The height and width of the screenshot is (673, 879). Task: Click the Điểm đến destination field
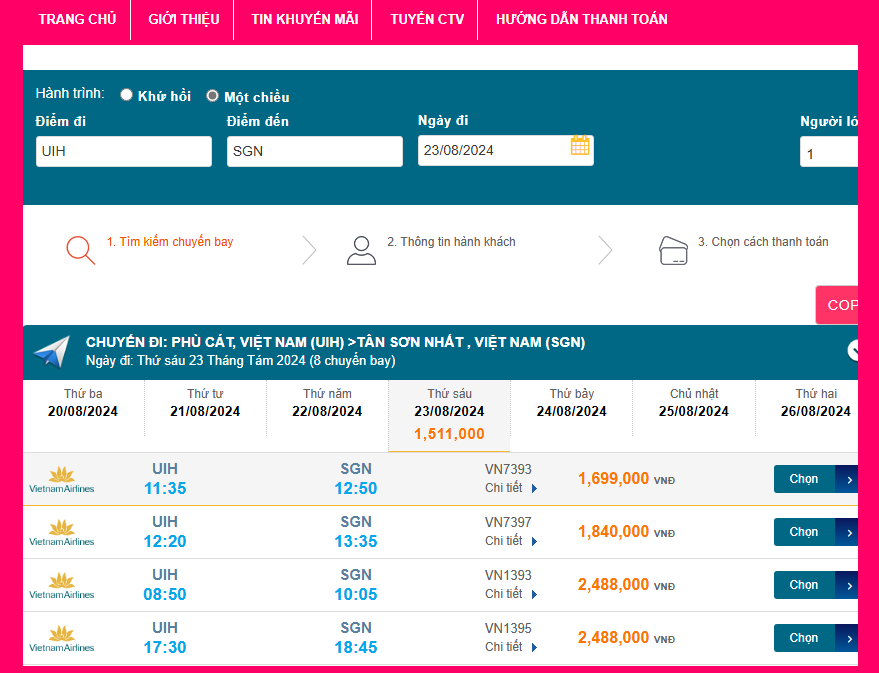(x=315, y=151)
